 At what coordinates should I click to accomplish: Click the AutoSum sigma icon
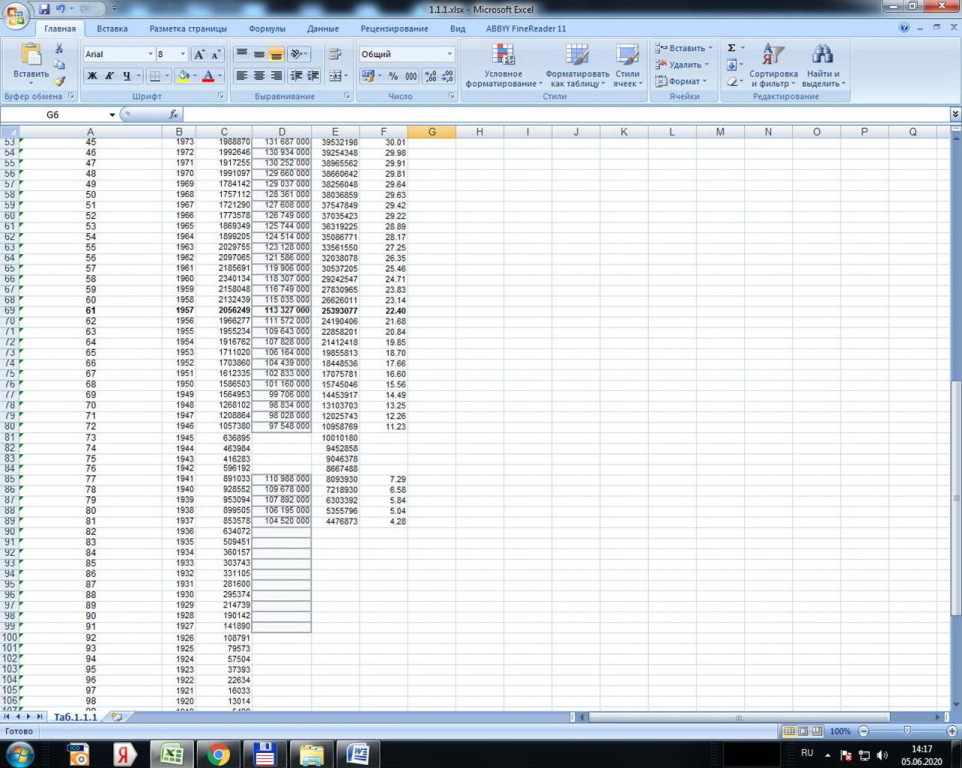(x=732, y=48)
